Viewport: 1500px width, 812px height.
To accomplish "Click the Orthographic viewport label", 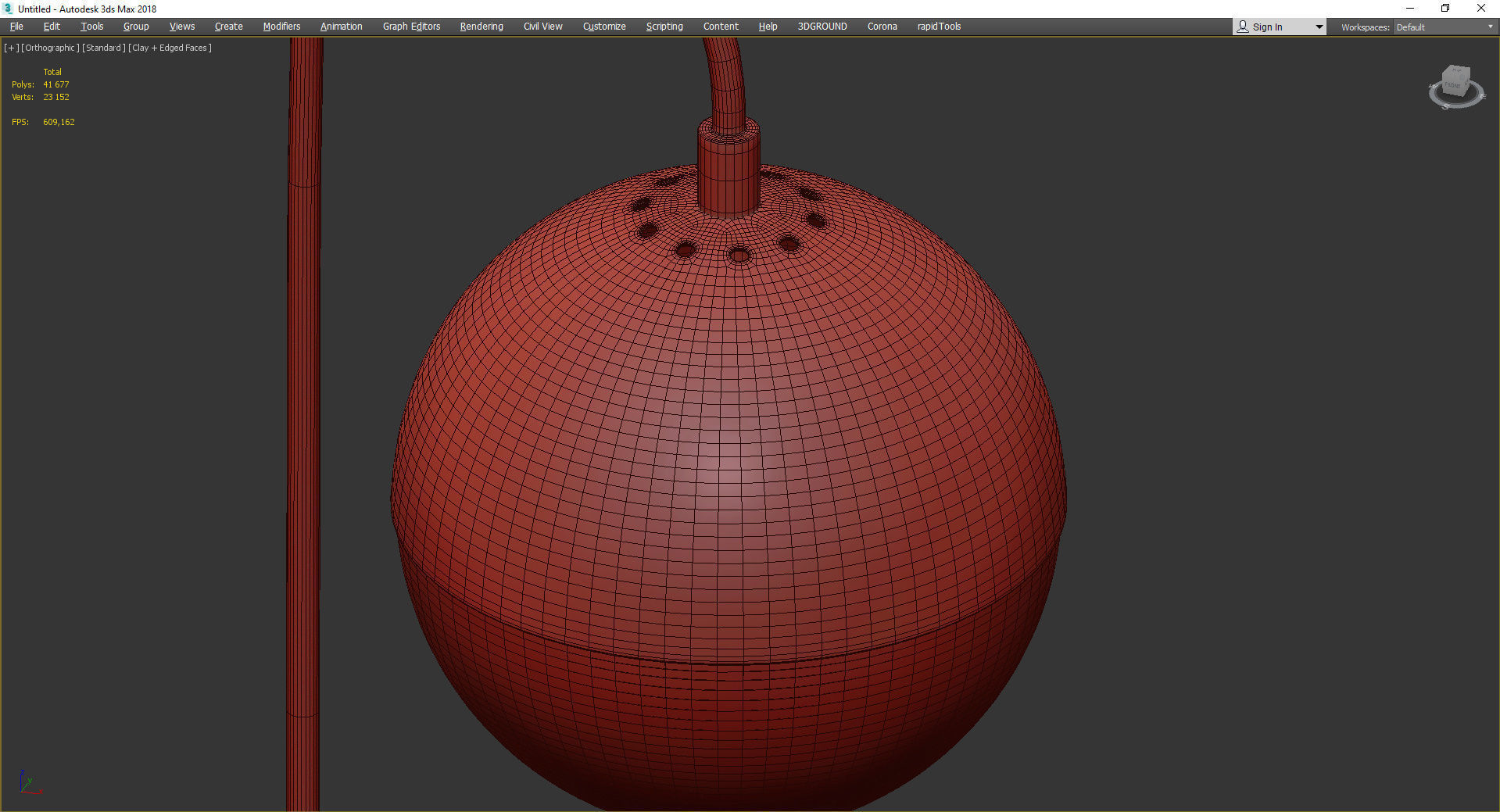I will point(50,48).
